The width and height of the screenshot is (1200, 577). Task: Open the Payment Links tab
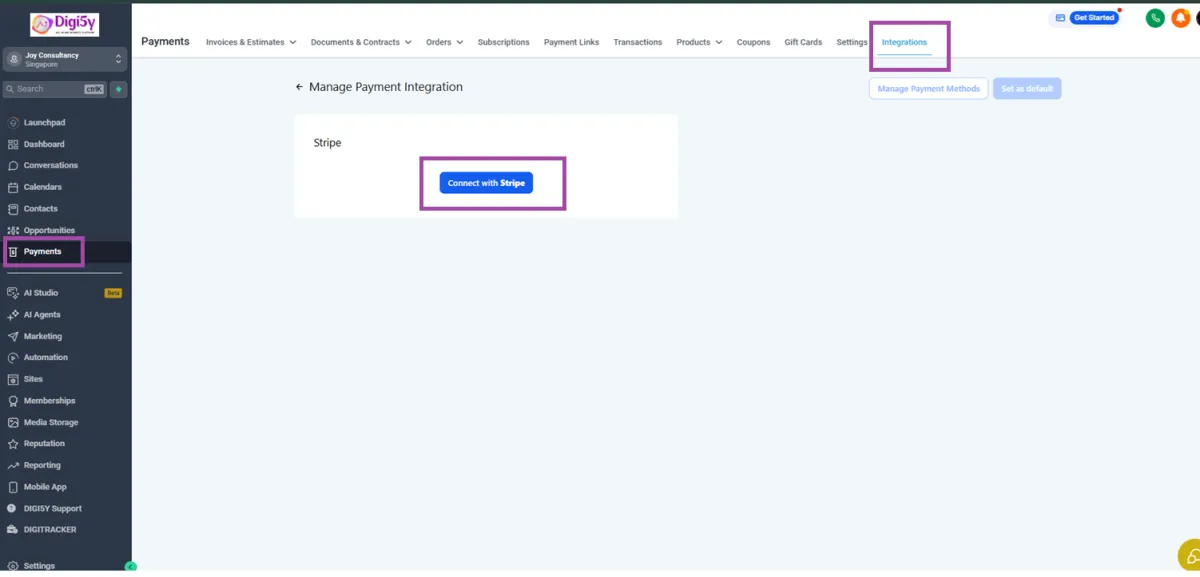[x=572, y=42]
